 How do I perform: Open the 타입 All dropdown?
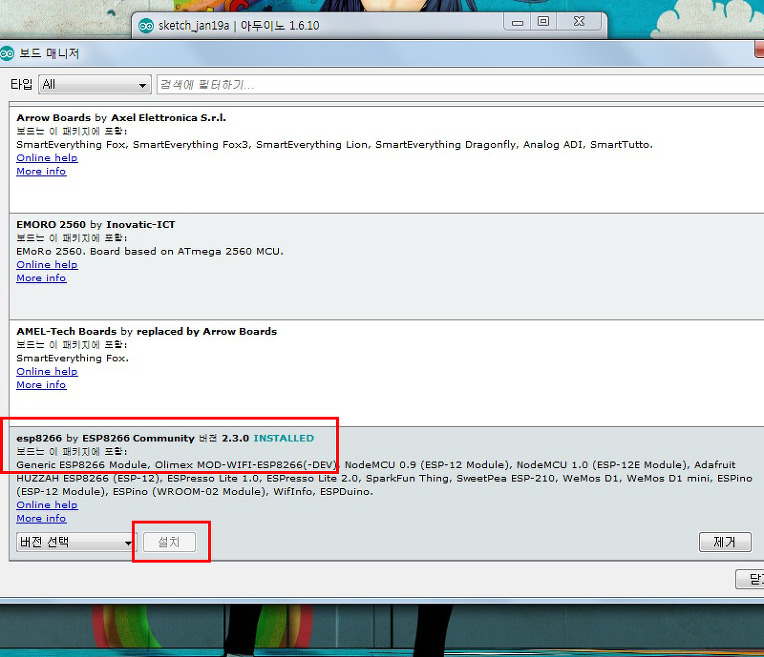click(x=95, y=84)
